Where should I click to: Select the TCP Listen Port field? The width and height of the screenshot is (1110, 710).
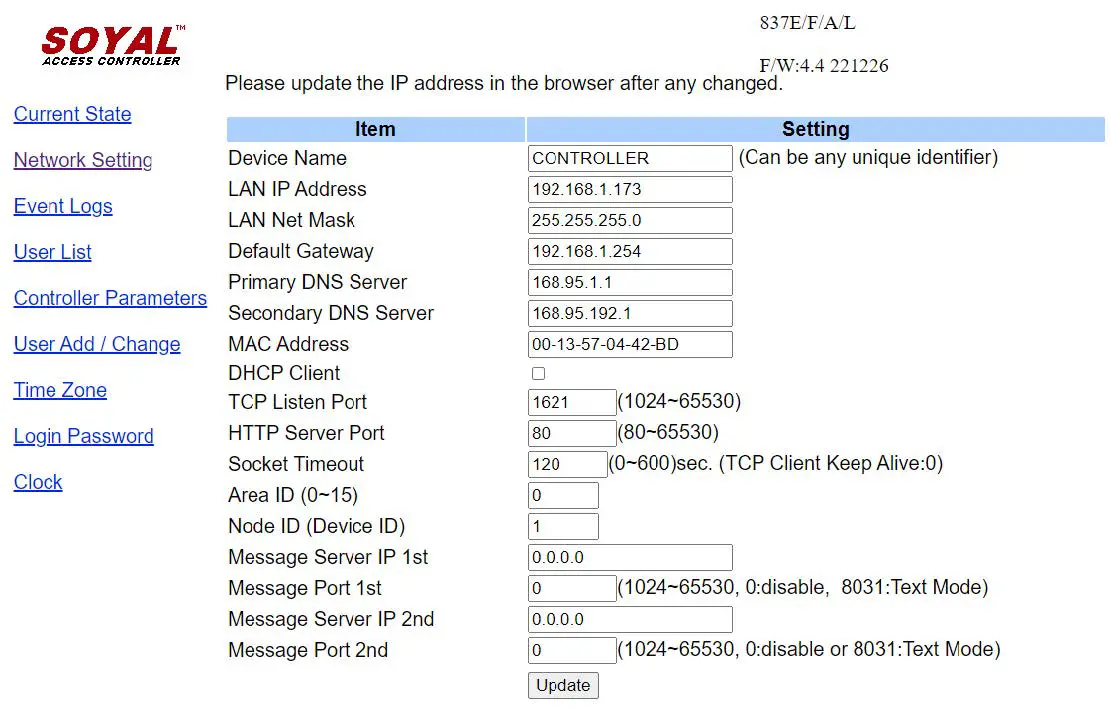click(571, 402)
